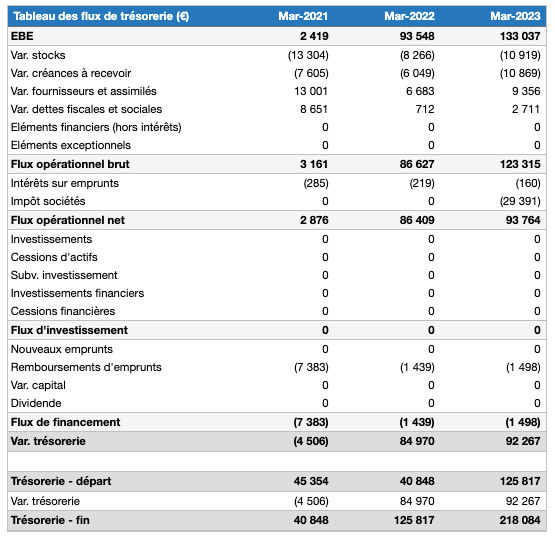The height and width of the screenshot is (539, 555).
Task: Click the 'Flux opérationnel brut' row label
Action: click(70, 164)
